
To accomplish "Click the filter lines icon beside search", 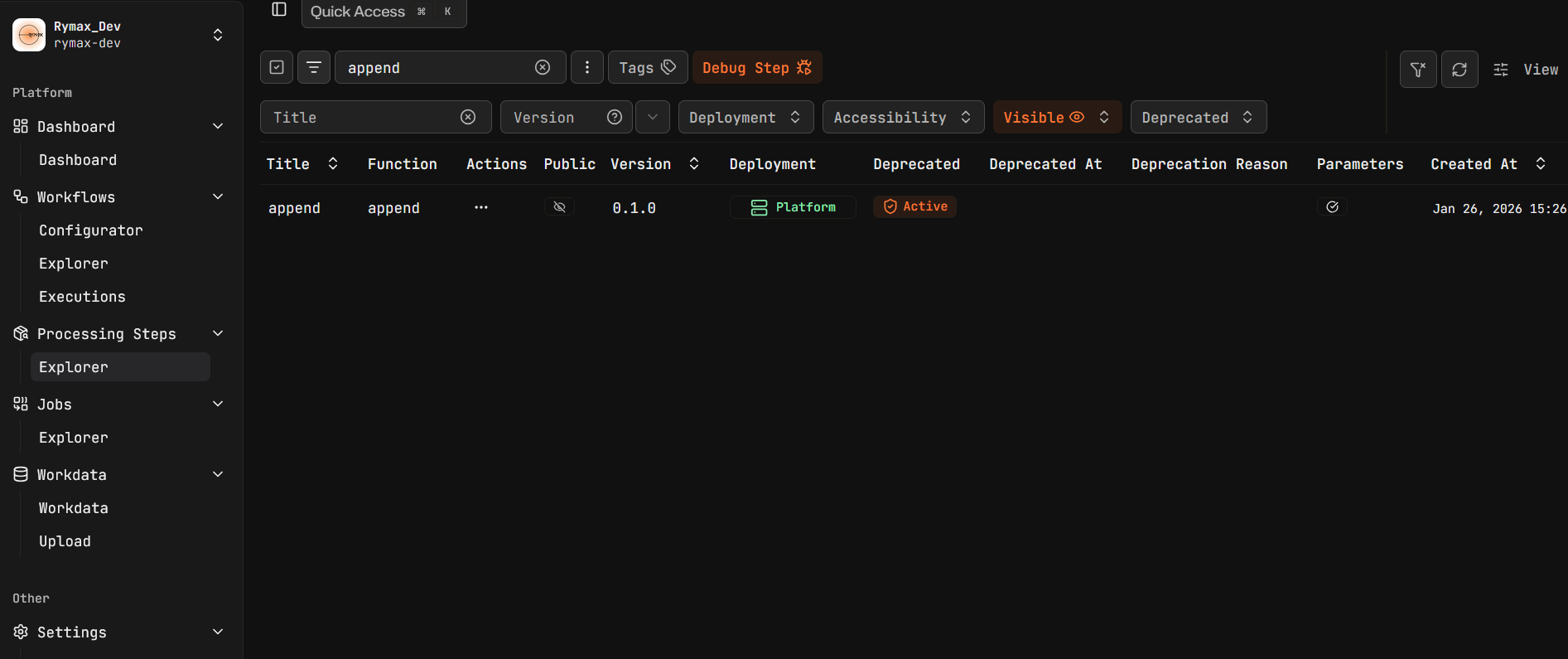I will coord(314,67).
